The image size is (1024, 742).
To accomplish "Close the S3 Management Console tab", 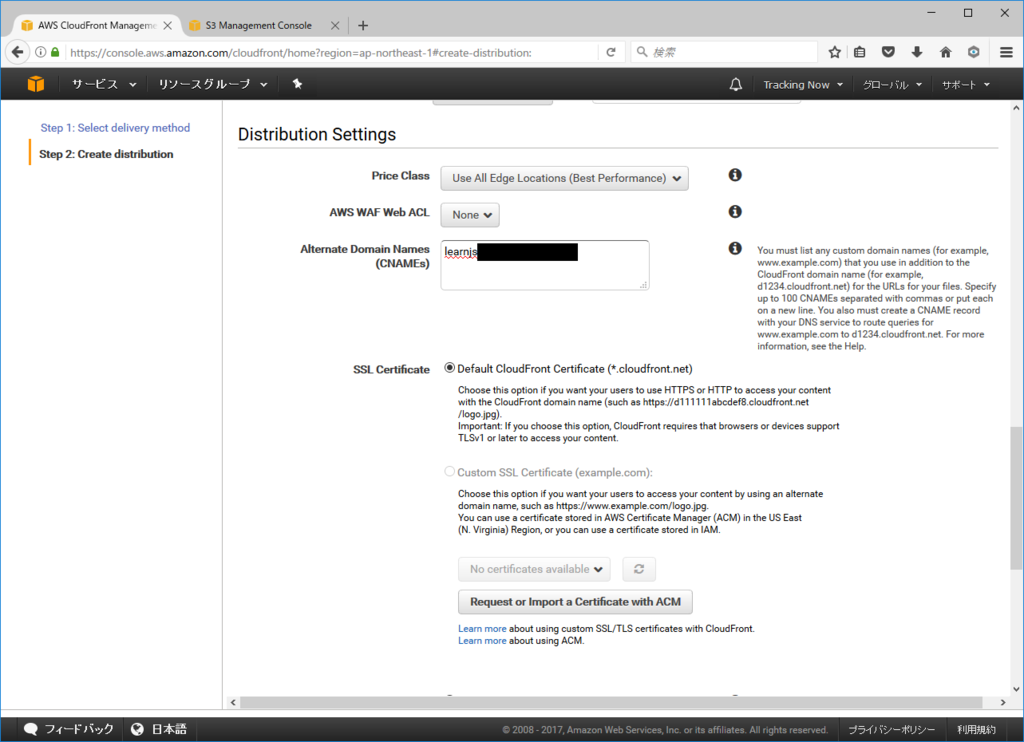I will [x=335, y=25].
